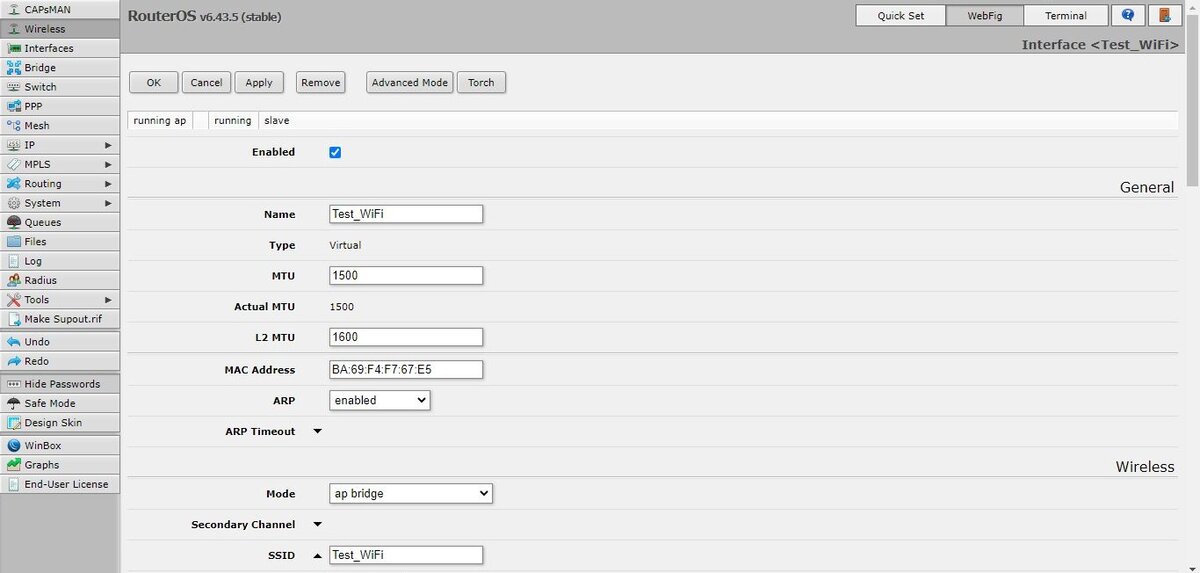
Task: Click the System gear icon
Action: coord(14,203)
